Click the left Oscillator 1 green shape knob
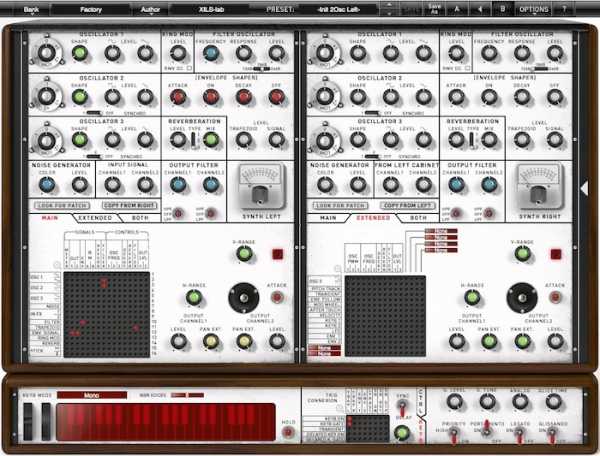 point(80,53)
